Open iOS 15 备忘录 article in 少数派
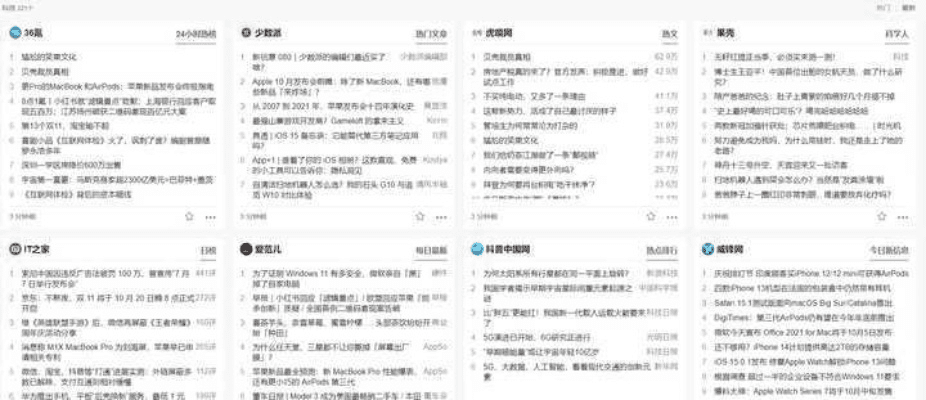This screenshot has width=926, height=400. click(x=336, y=141)
